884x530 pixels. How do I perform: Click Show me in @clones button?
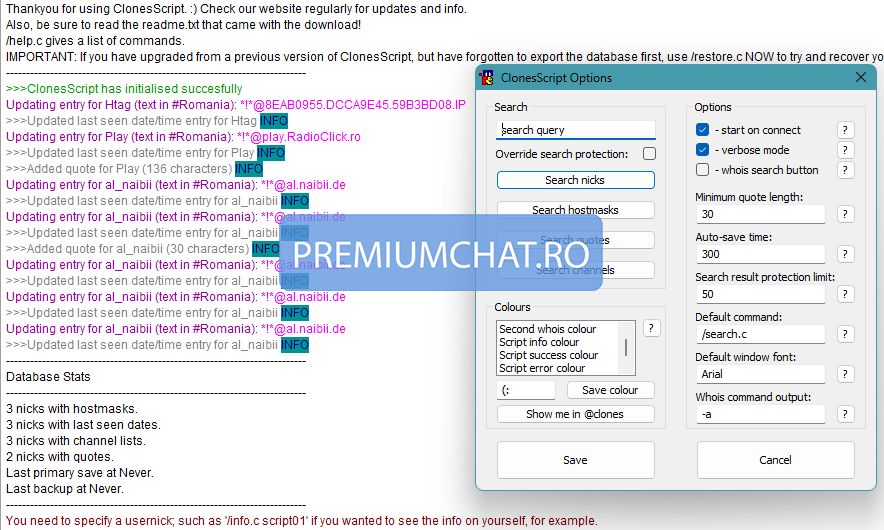click(x=576, y=414)
